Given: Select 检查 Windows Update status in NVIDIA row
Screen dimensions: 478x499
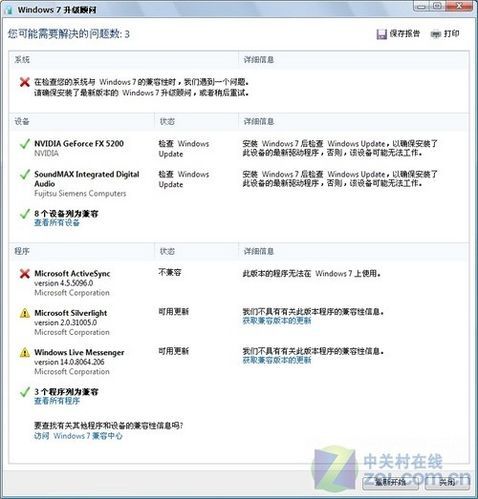Looking at the screenshot, I should tap(184, 149).
